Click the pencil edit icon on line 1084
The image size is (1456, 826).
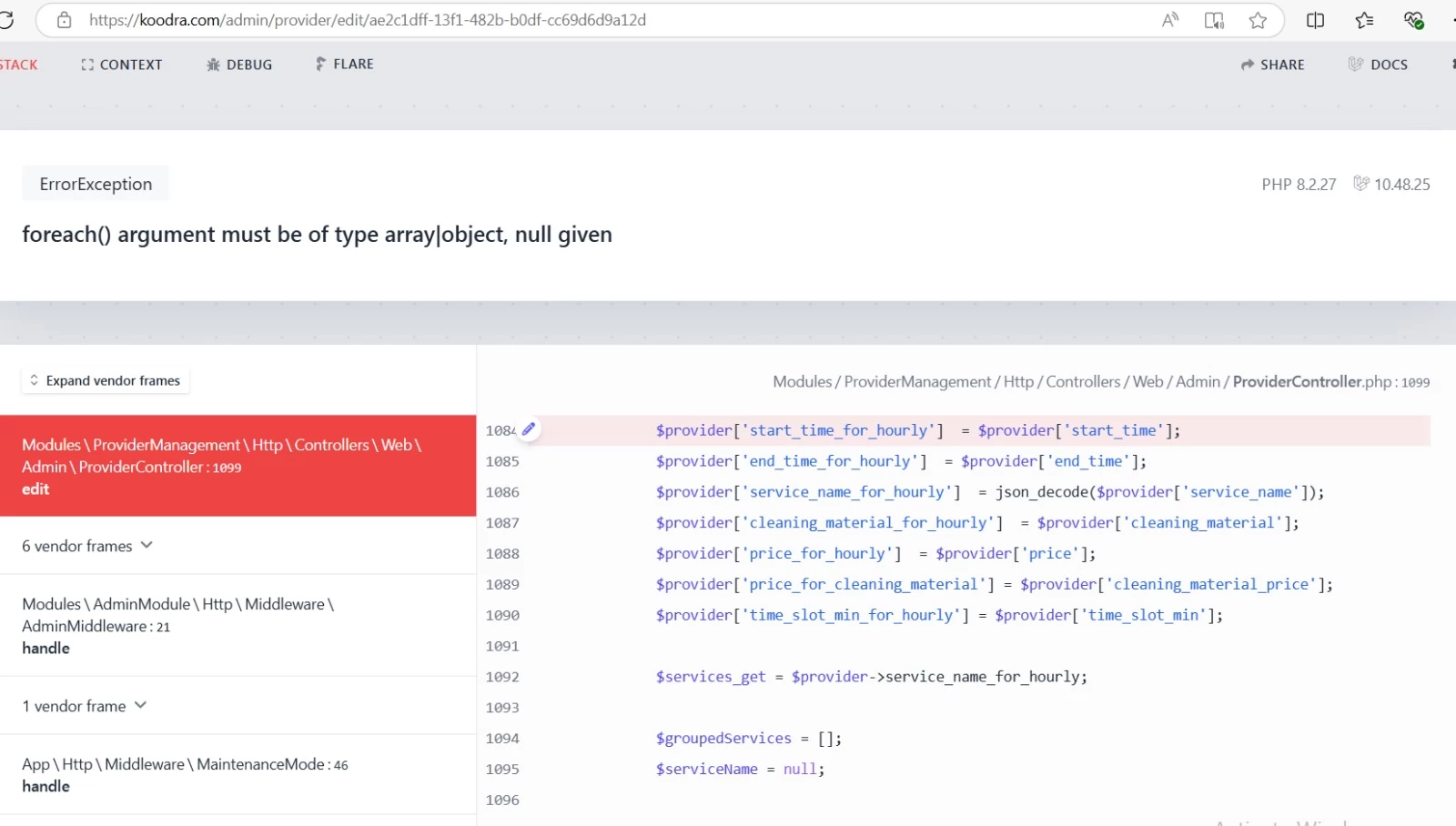click(x=529, y=428)
